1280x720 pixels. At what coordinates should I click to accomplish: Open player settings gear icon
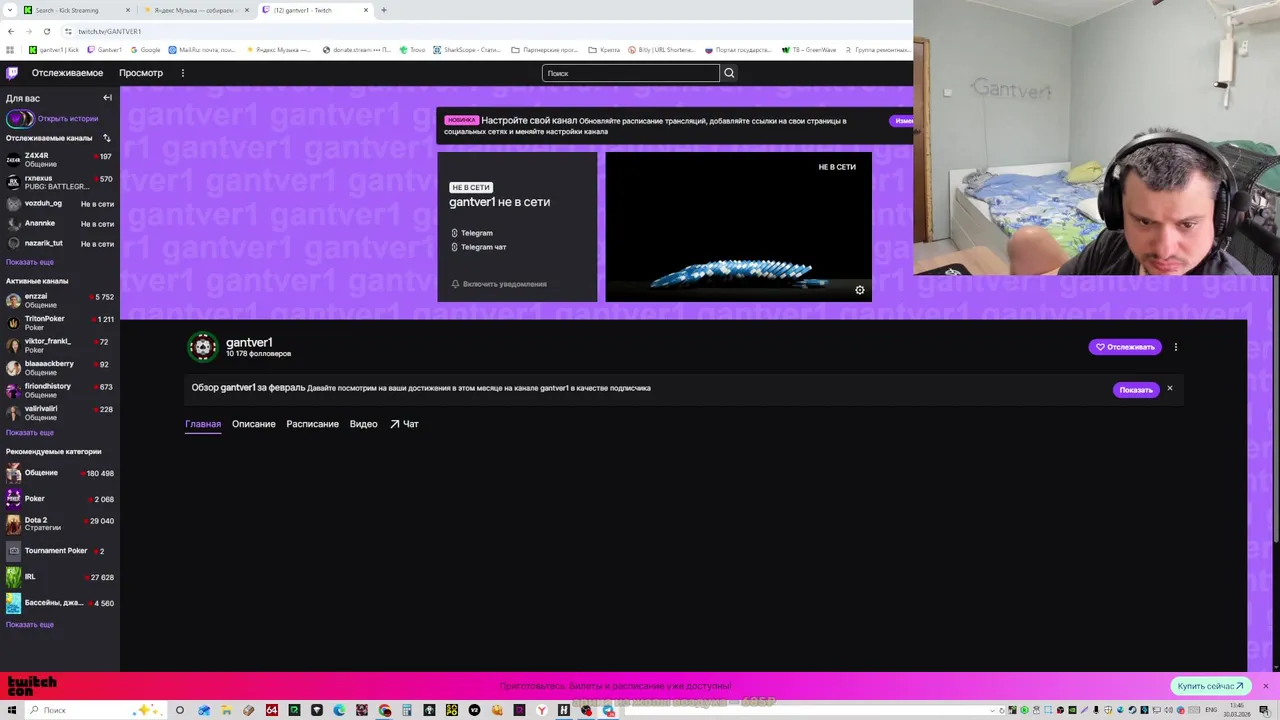point(859,290)
